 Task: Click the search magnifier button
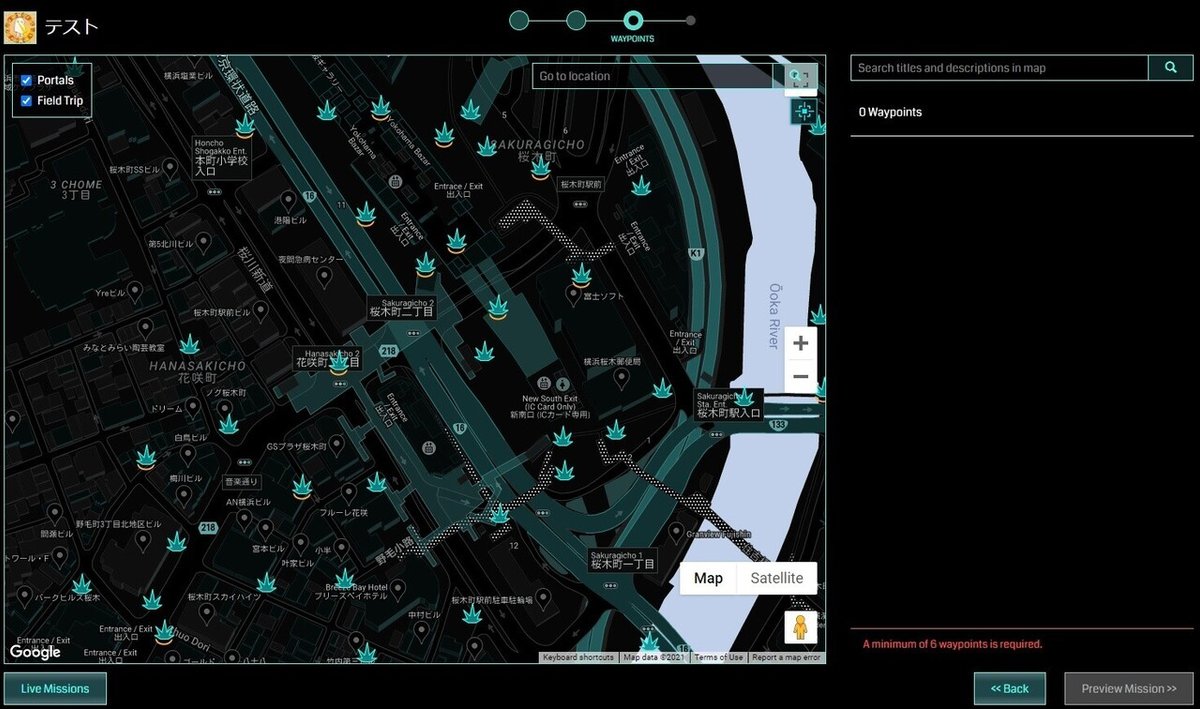[1171, 68]
